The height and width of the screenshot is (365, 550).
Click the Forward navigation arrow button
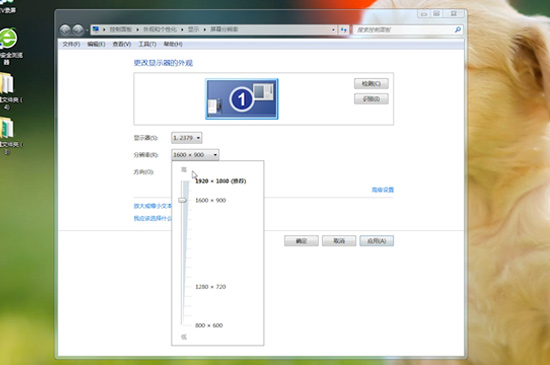[x=78, y=30]
